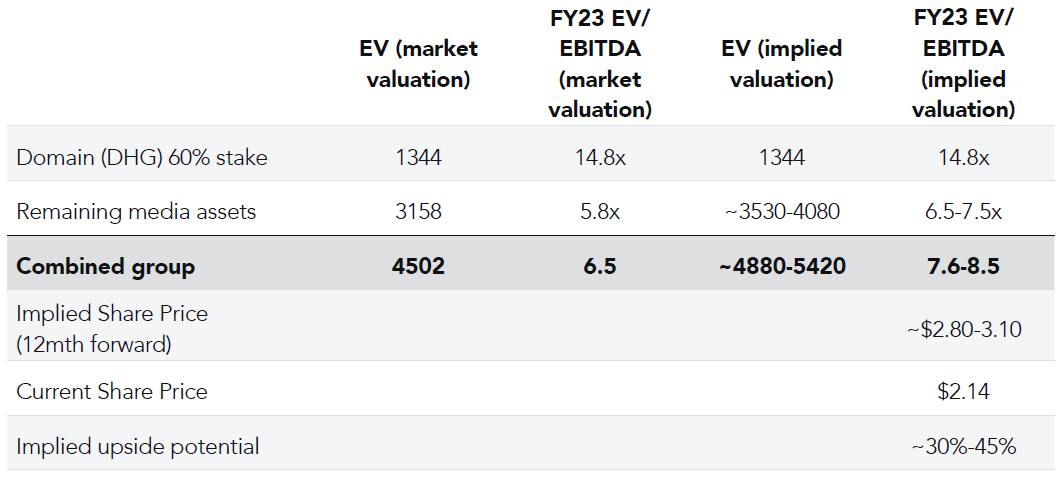Select the ~$2.80-3.10 implied share price

coord(964,329)
